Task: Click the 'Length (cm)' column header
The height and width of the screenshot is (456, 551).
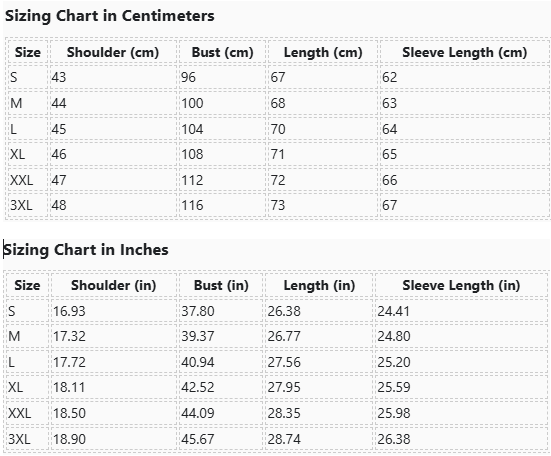Action: [323, 52]
